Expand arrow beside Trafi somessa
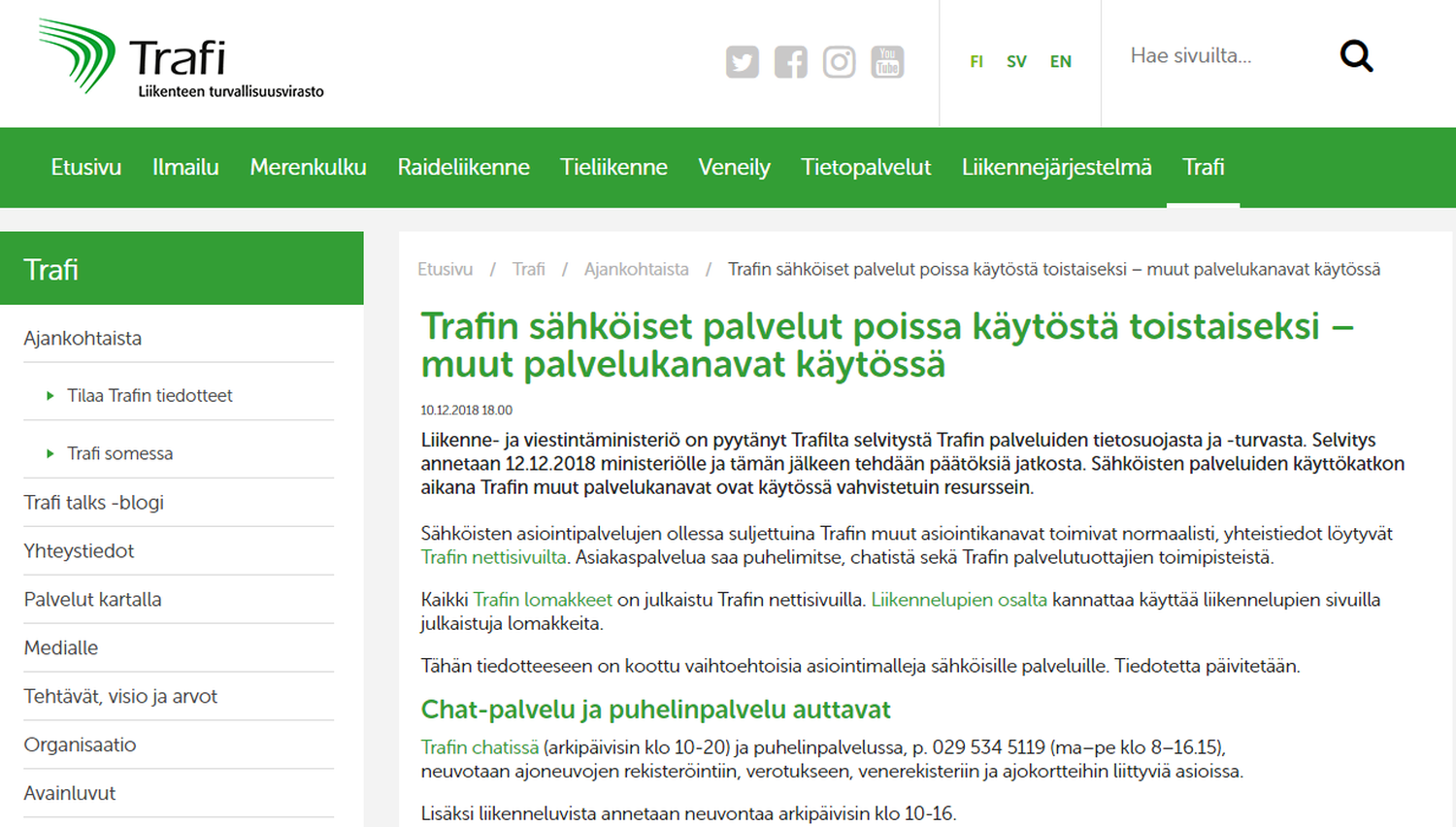 [50, 453]
